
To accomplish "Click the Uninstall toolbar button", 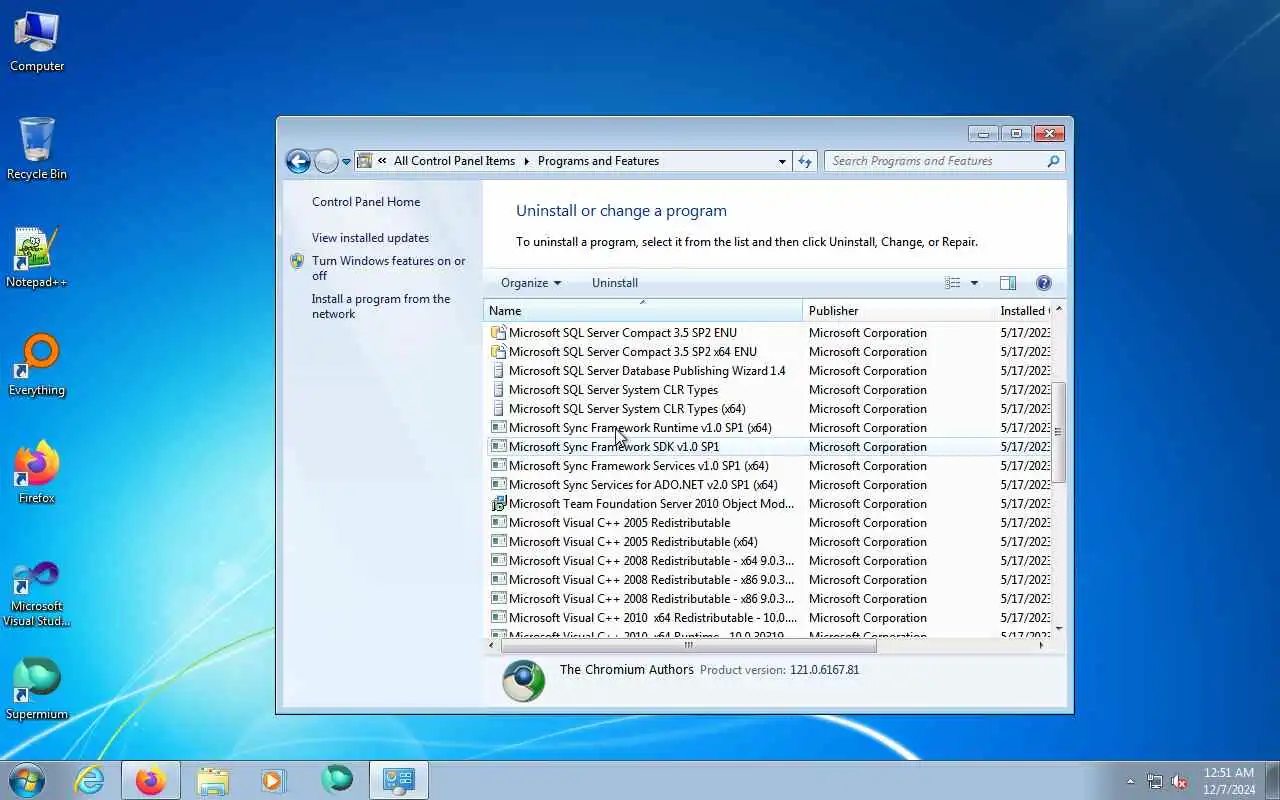I will 615,283.
